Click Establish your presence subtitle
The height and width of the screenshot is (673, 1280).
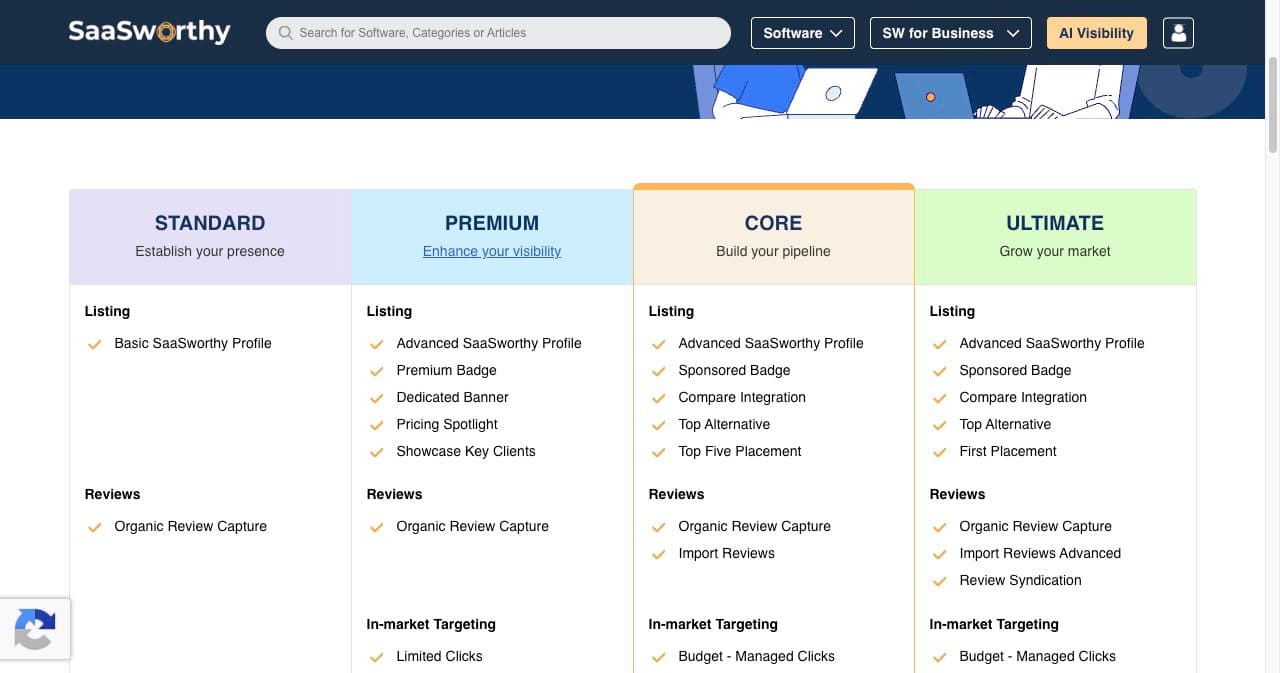210,251
